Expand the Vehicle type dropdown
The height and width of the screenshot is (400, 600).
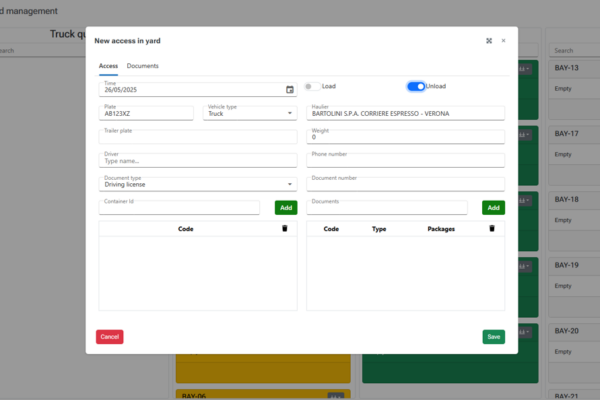(x=249, y=113)
